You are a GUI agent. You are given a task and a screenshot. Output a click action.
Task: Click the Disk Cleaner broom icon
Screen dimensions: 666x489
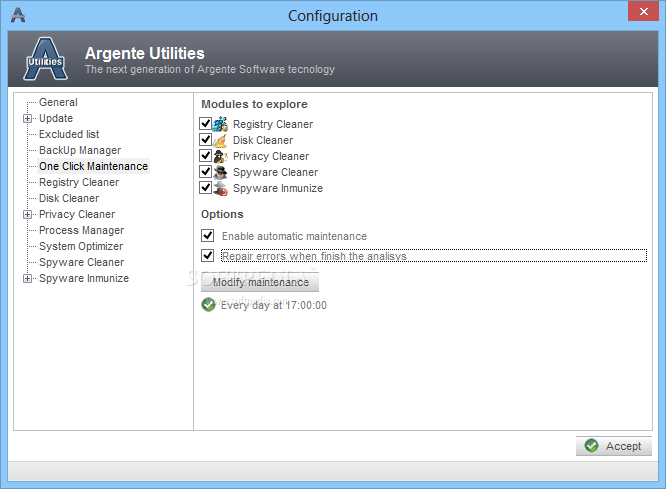point(220,140)
